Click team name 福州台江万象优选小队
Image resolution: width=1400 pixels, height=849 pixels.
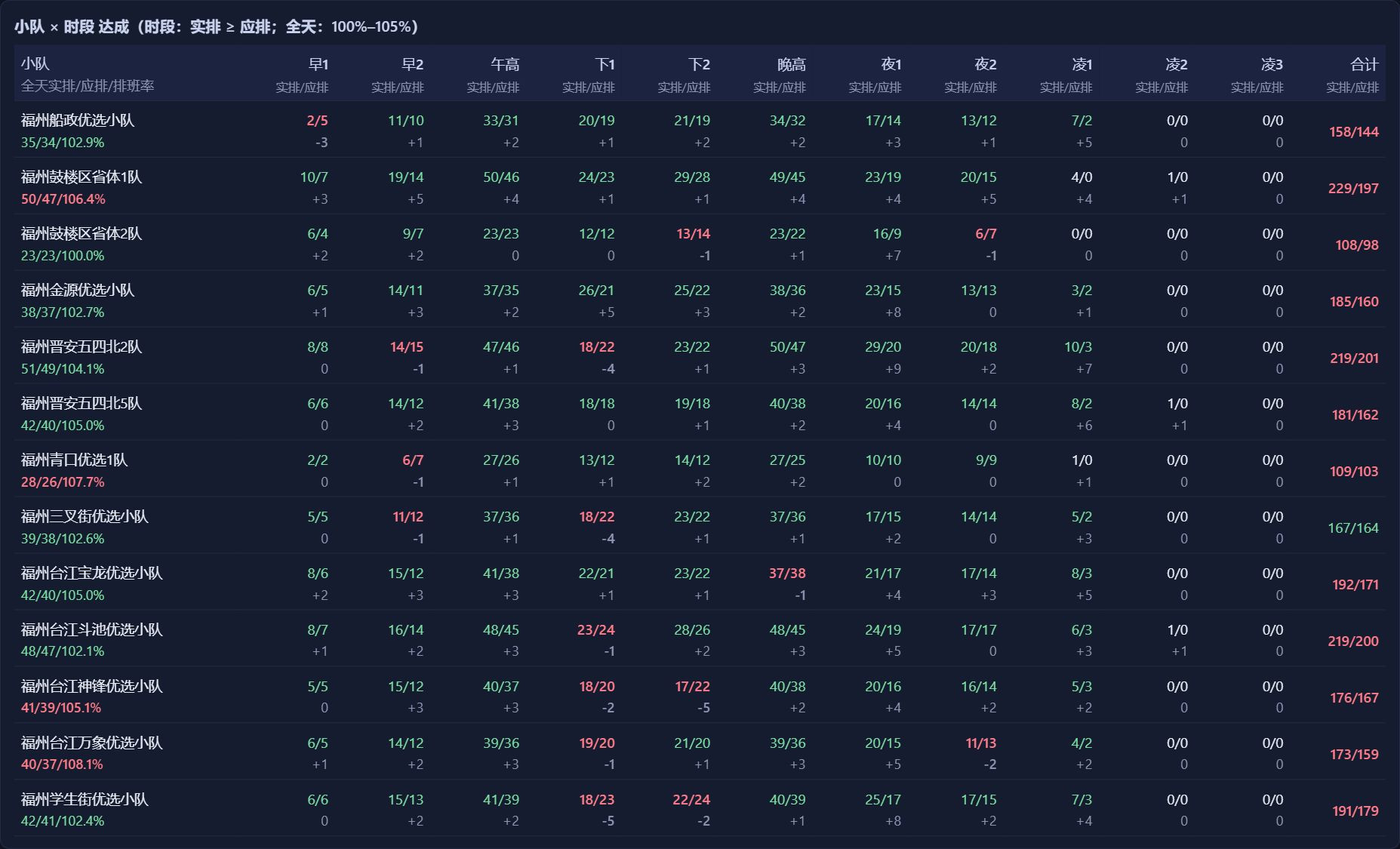pyautogui.click(x=92, y=743)
